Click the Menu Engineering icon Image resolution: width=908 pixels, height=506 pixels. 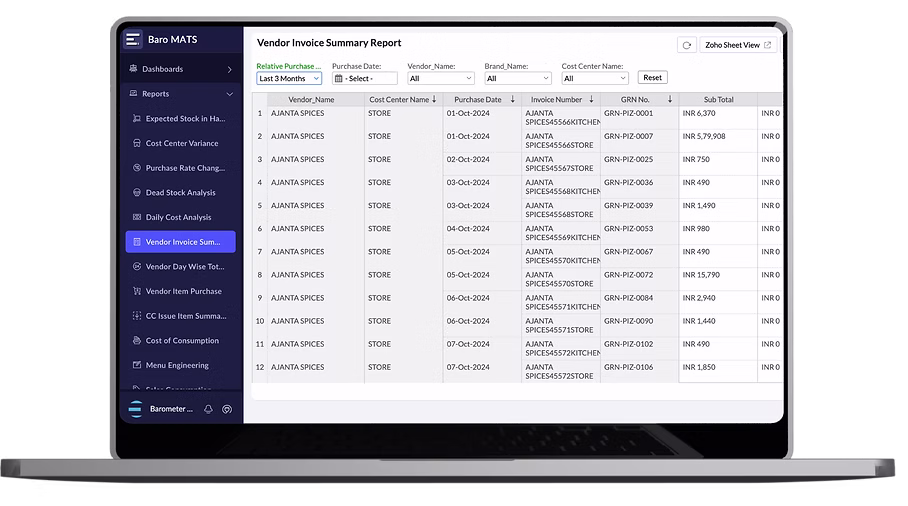[x=137, y=365]
